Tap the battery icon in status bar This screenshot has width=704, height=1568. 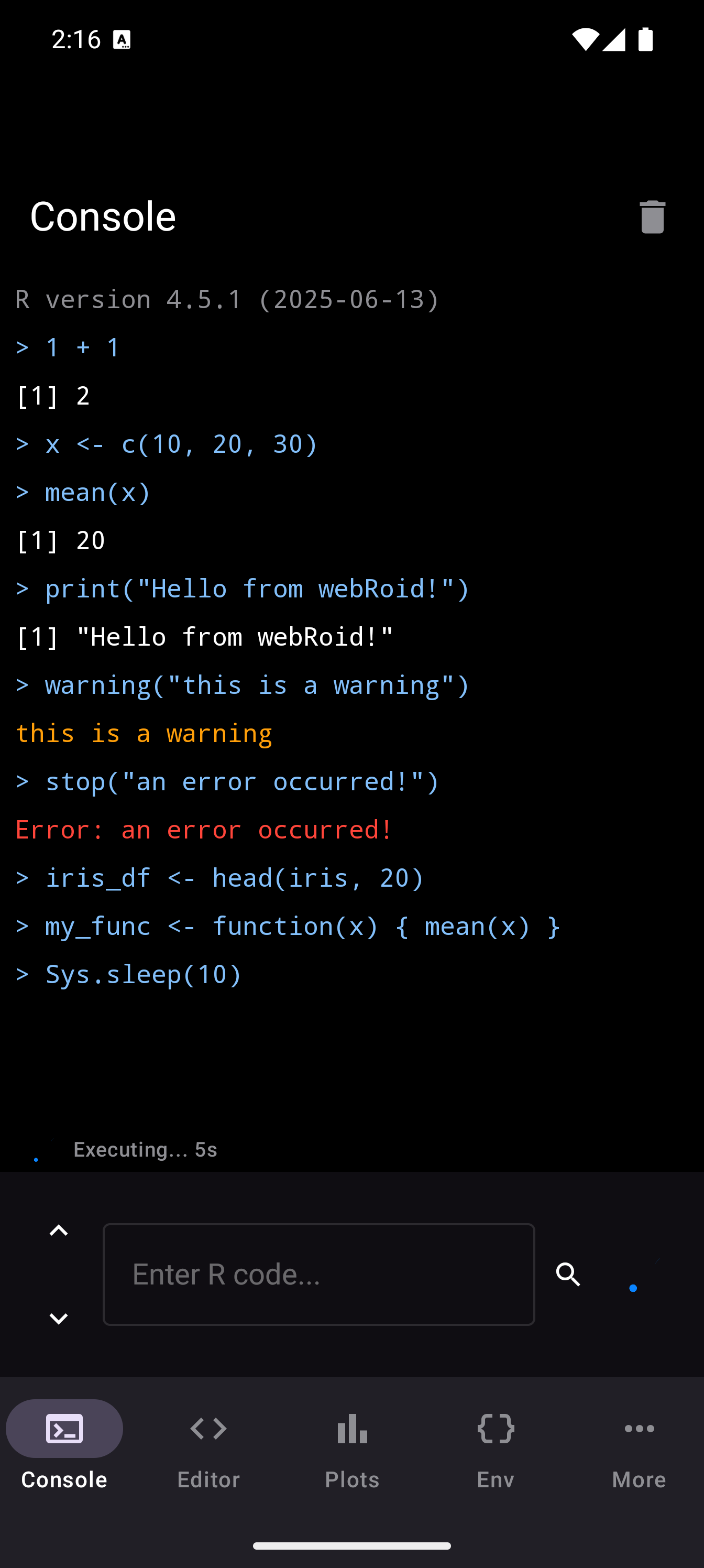coord(645,39)
